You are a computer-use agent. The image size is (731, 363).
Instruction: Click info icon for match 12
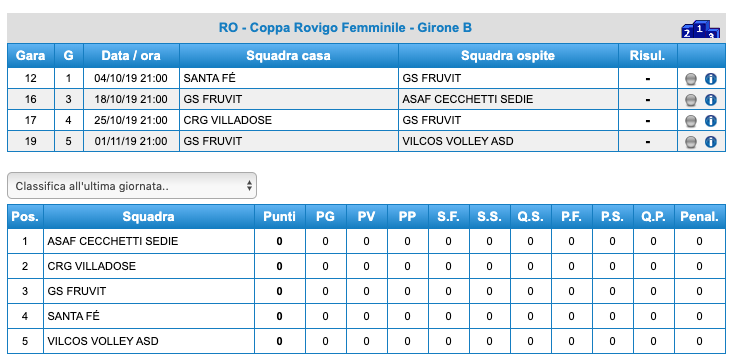[710, 79]
